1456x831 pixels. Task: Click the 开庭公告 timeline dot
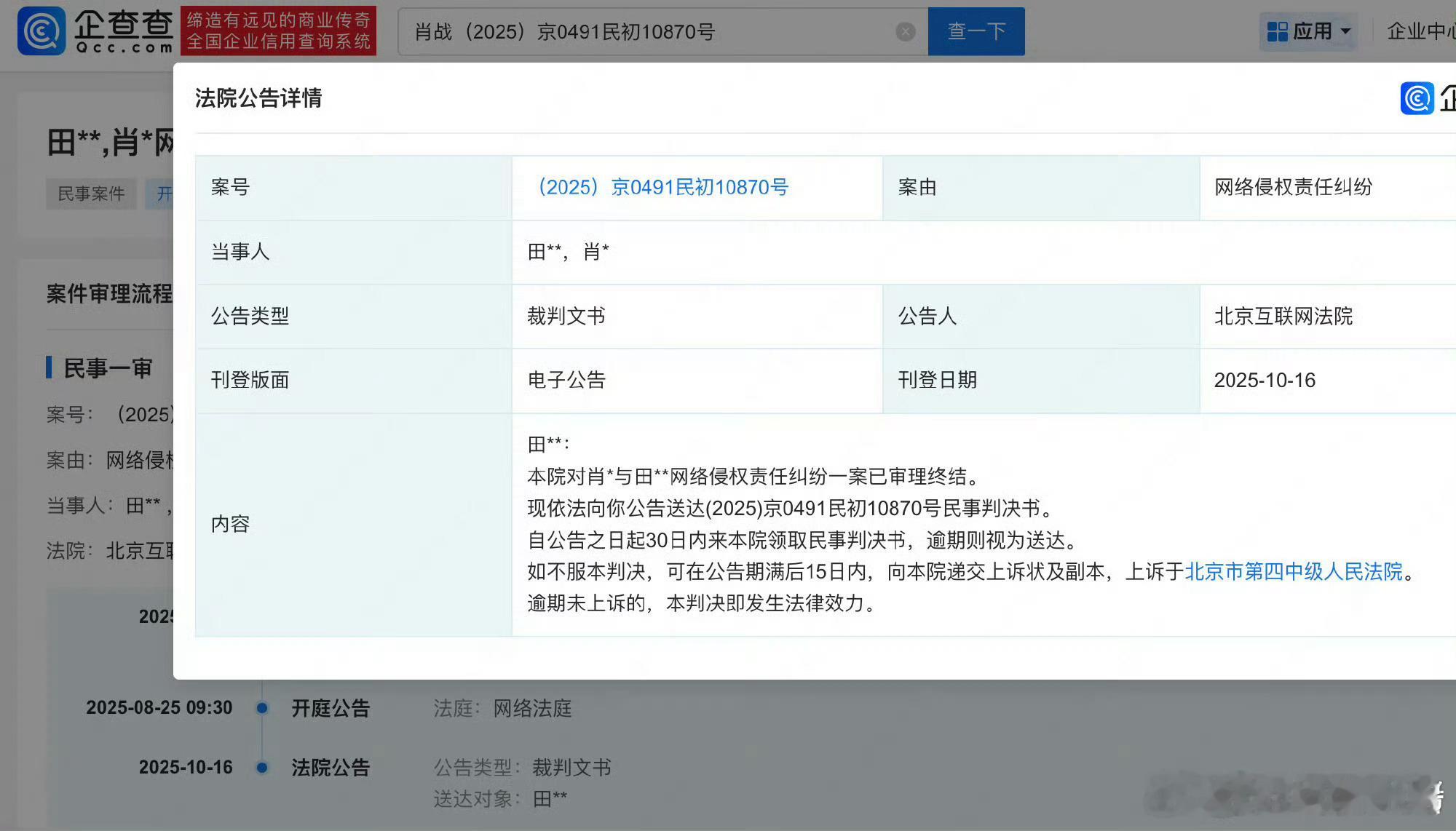(x=262, y=708)
